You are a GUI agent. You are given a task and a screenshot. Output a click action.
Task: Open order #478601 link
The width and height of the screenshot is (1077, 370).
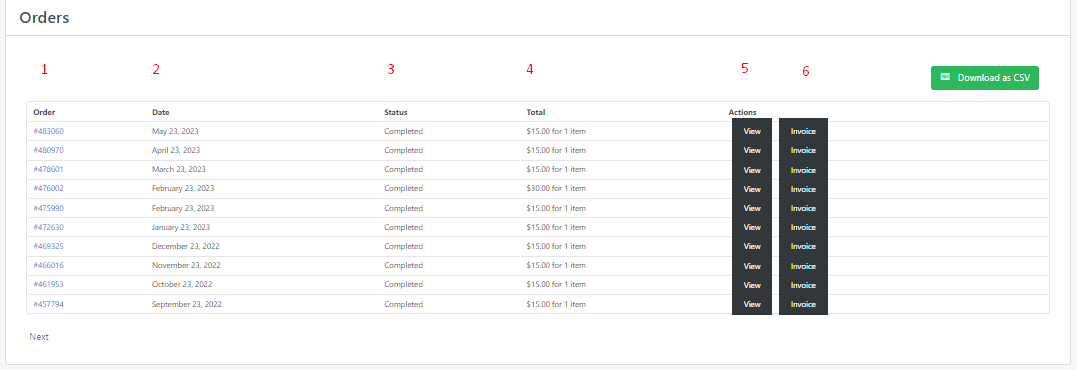coord(49,169)
